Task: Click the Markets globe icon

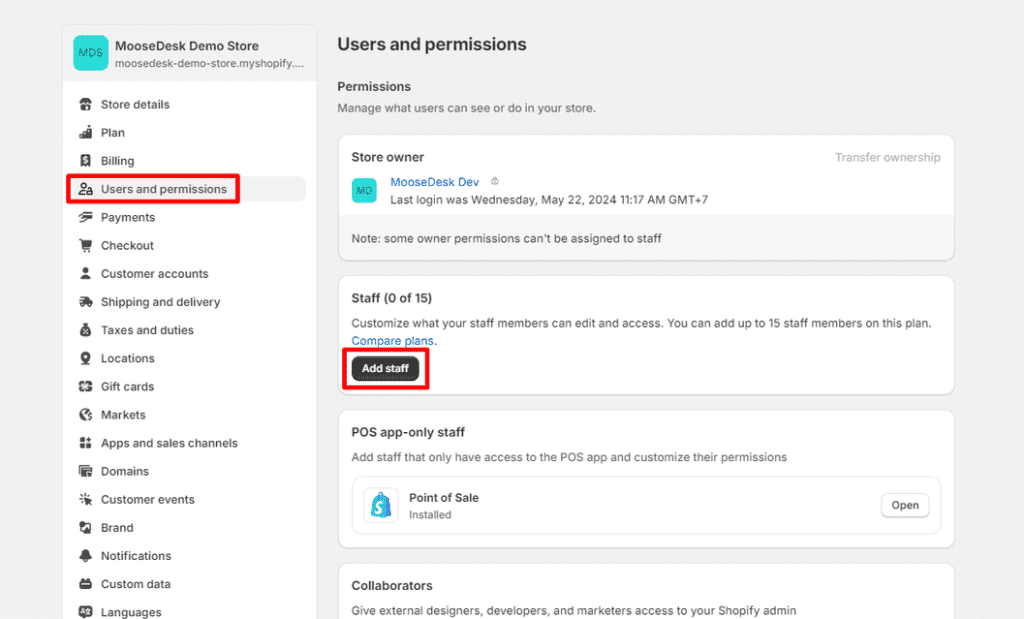Action: pos(86,415)
